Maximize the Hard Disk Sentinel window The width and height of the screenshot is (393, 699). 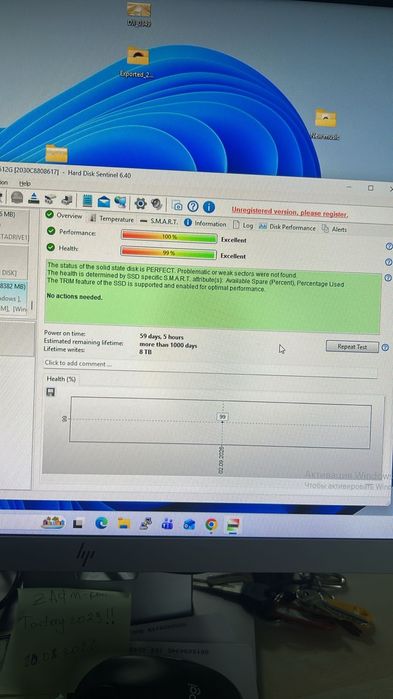[x=371, y=188]
